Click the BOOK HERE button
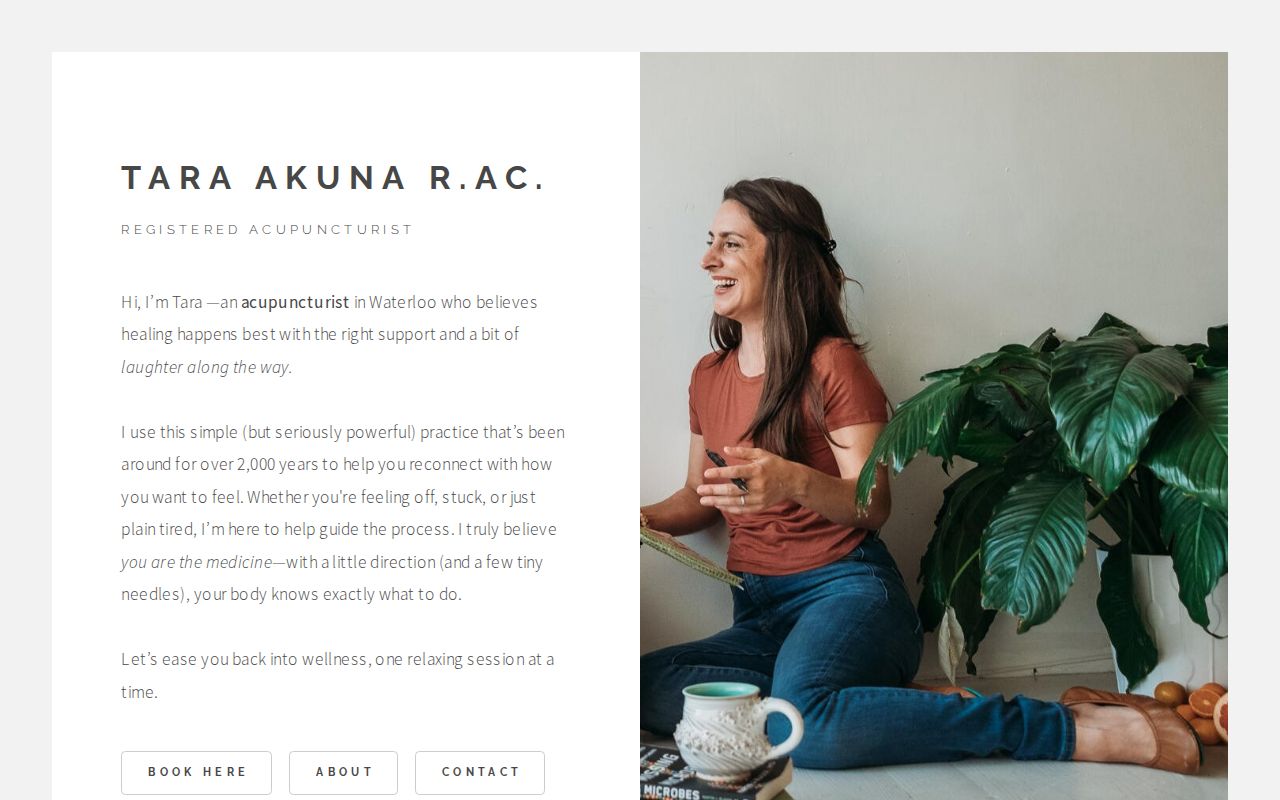Viewport: 1280px width, 800px height. [196, 772]
